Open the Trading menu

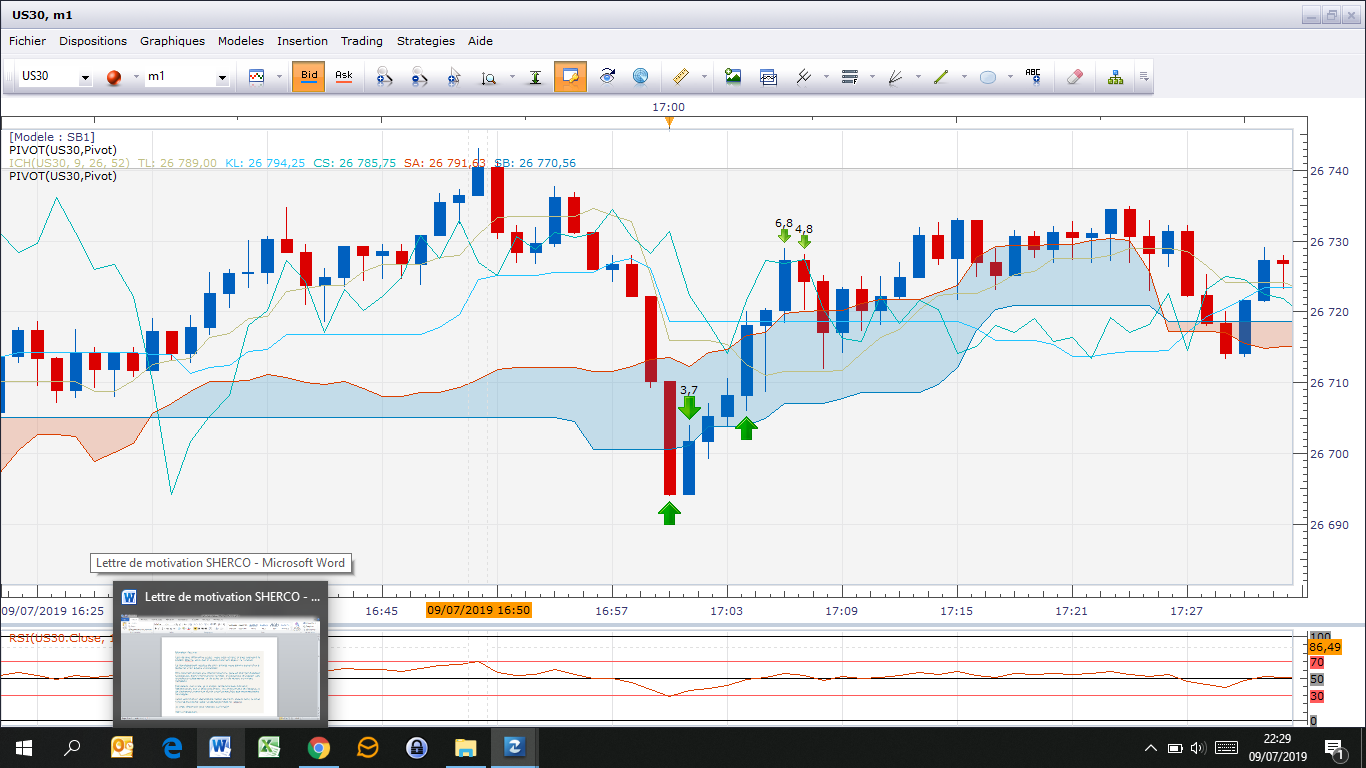click(x=361, y=41)
